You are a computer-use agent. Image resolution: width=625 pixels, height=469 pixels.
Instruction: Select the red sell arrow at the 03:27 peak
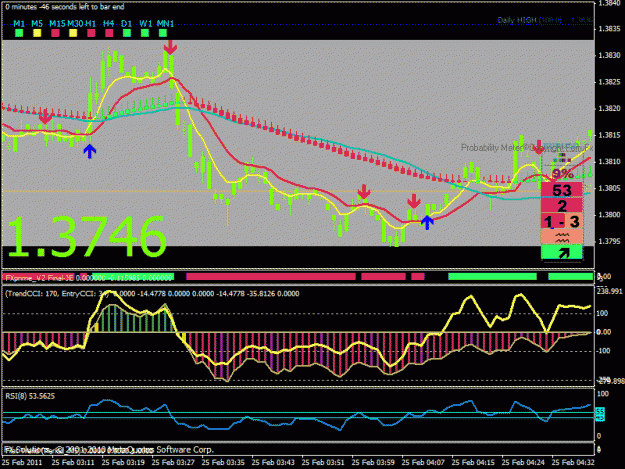pos(170,47)
